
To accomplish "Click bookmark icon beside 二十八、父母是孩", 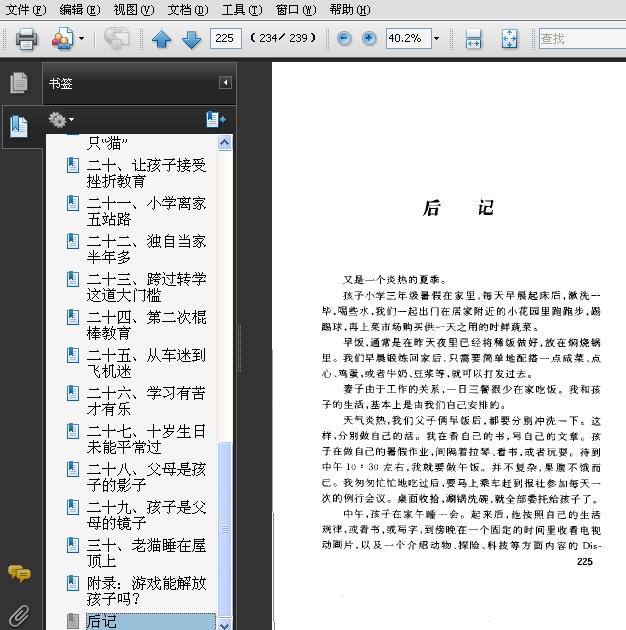I will [73, 469].
